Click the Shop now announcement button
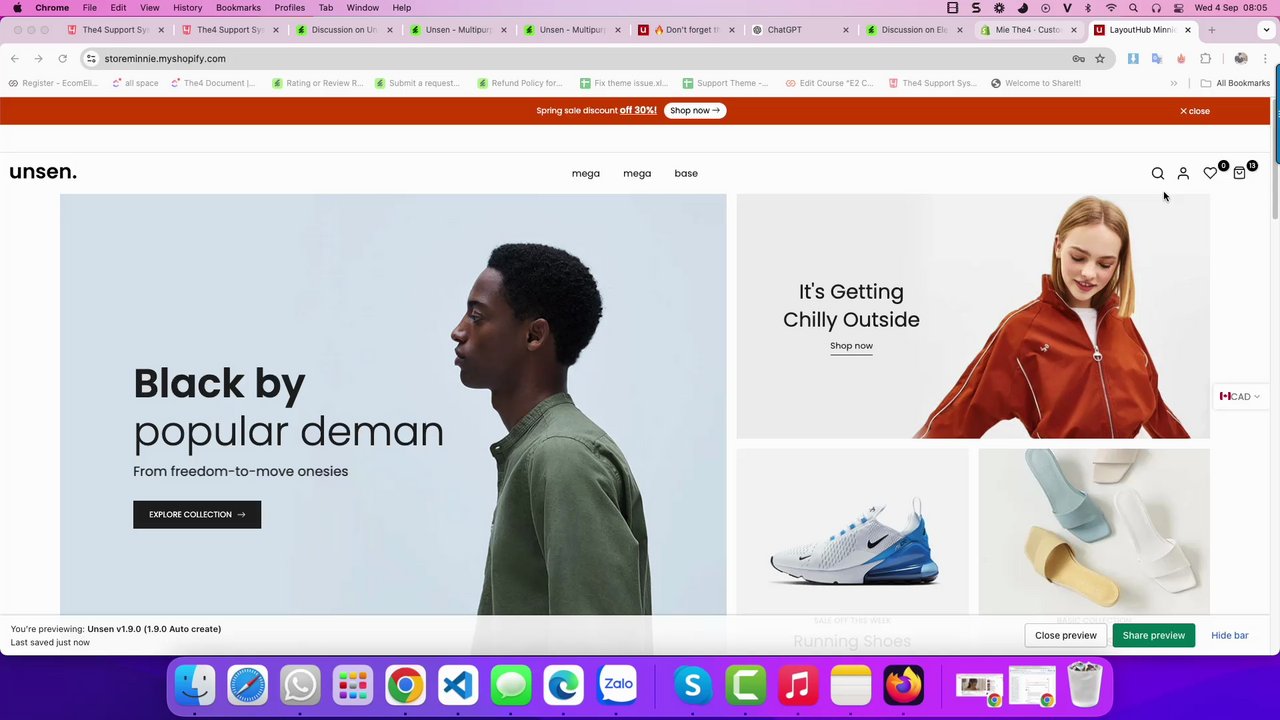 [695, 110]
